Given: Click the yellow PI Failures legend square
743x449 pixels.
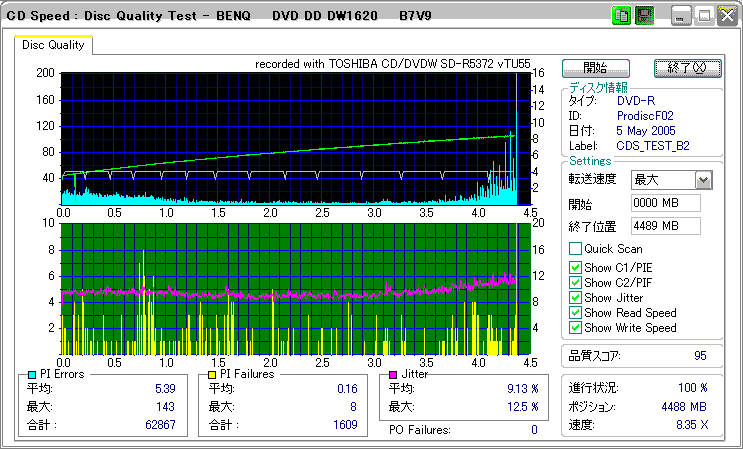Looking at the screenshot, I should pos(211,374).
